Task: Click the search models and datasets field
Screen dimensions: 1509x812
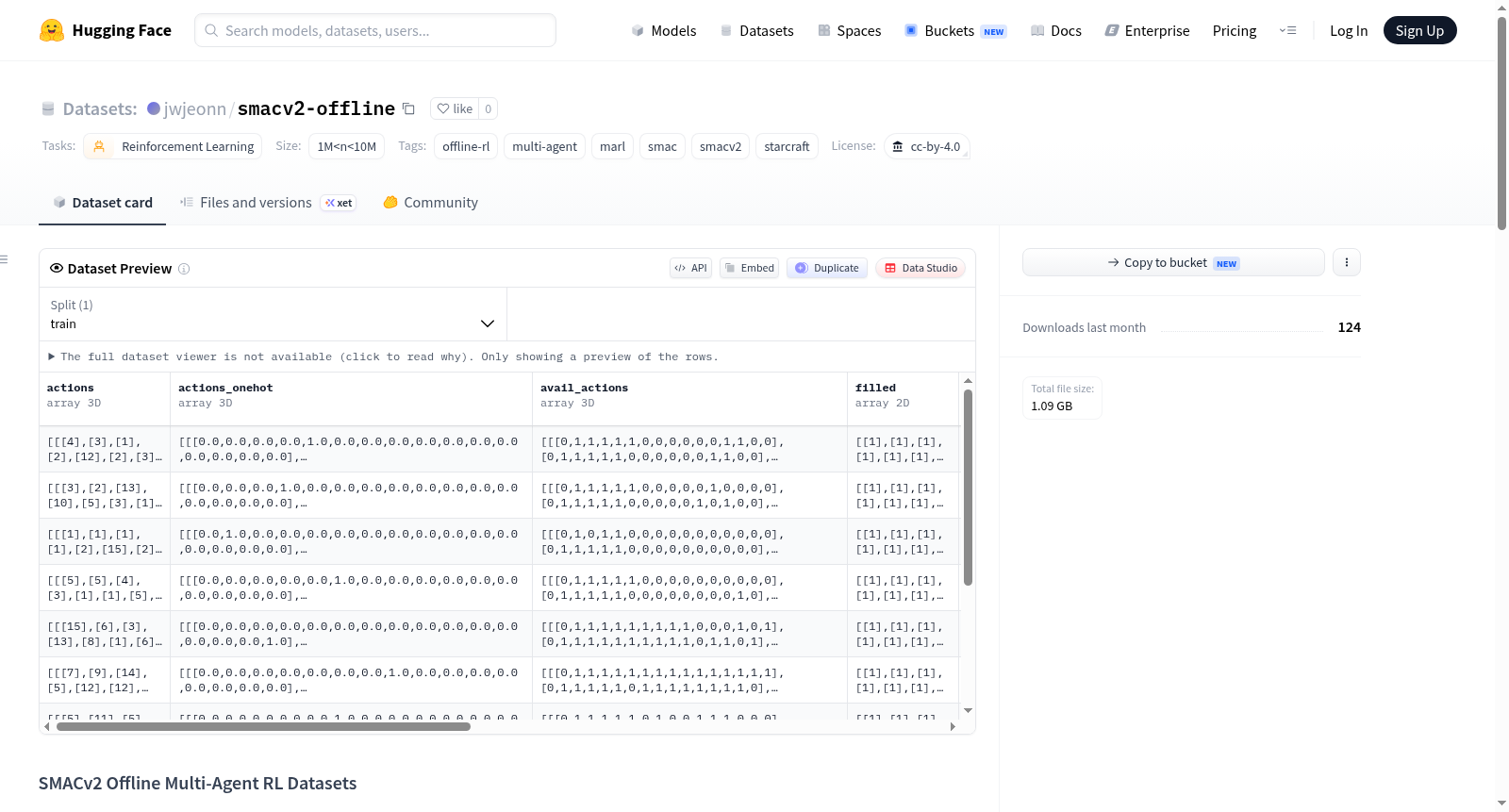Action: pos(375,30)
